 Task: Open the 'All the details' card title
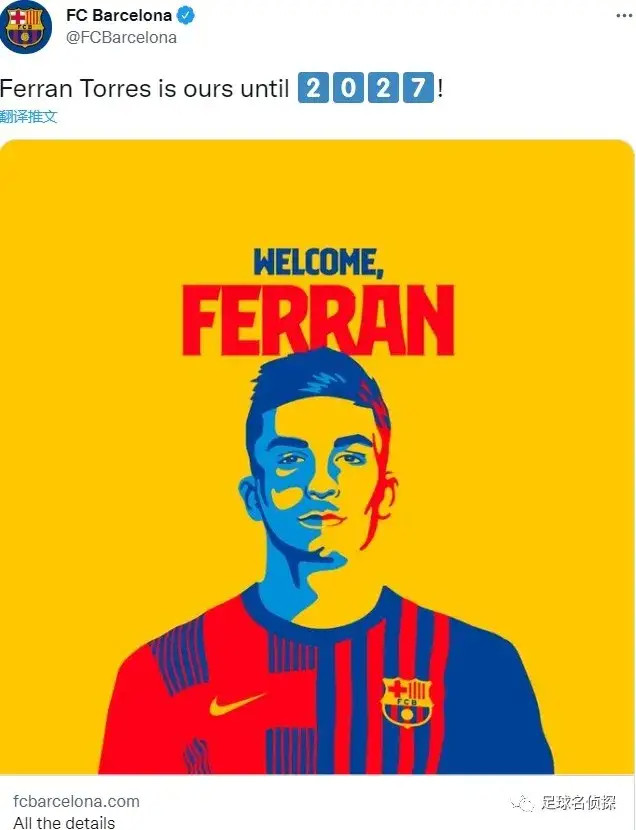click(x=64, y=822)
